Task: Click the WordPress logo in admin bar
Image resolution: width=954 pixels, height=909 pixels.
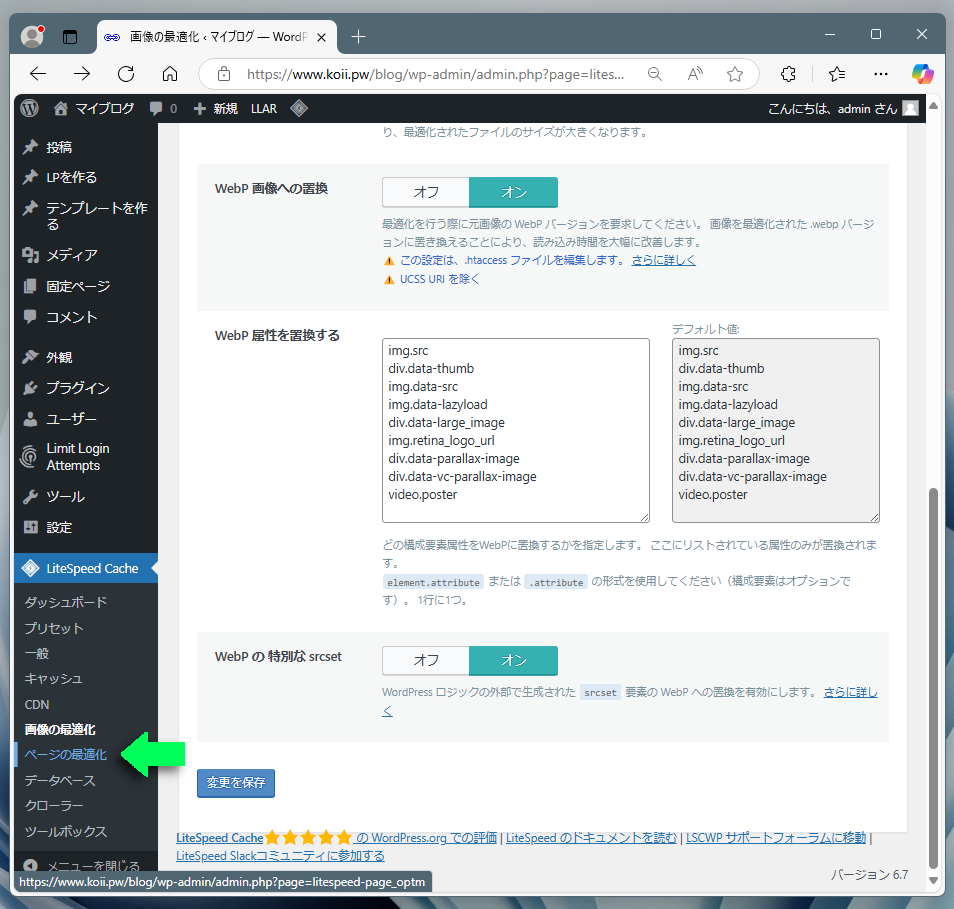Action: pyautogui.click(x=29, y=108)
